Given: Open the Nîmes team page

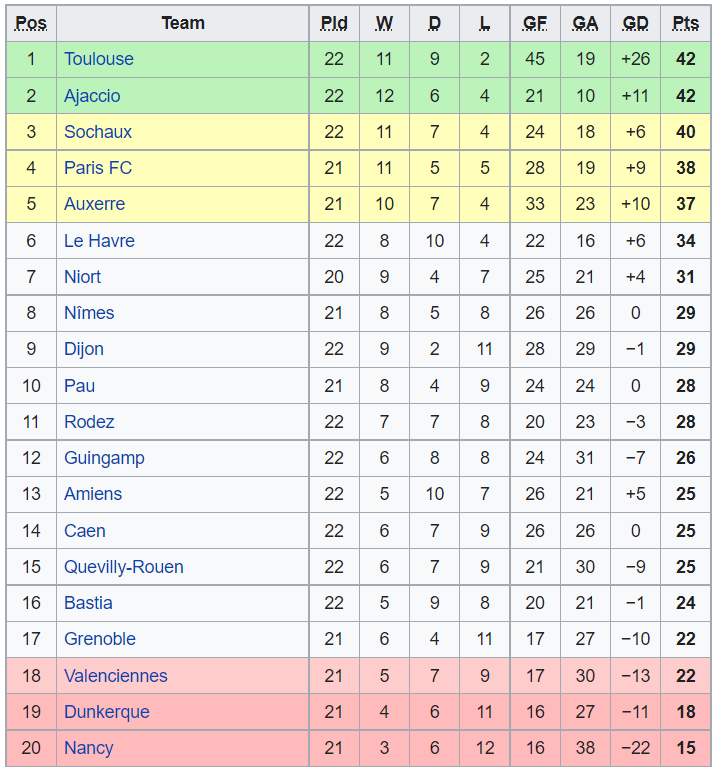Looking at the screenshot, I should 89,313.
